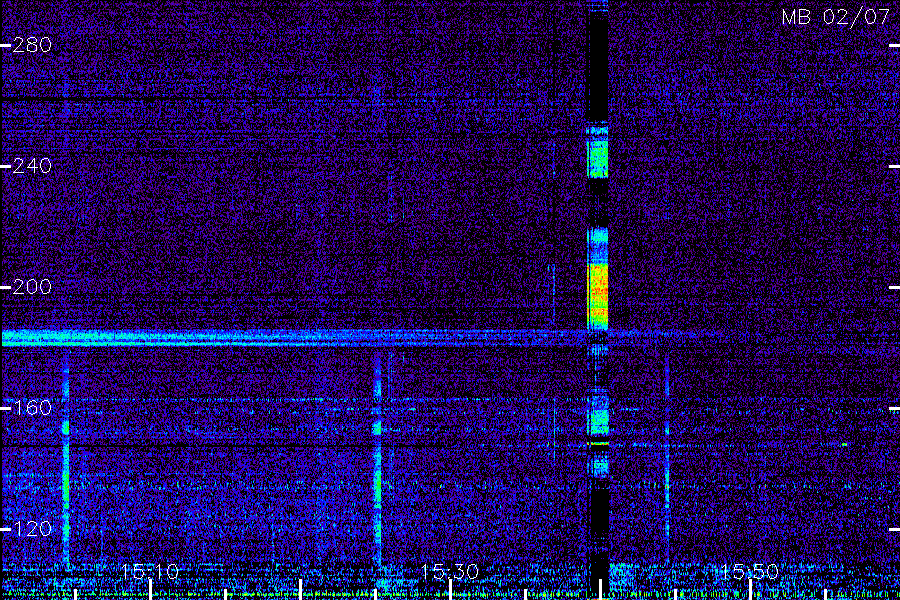
Task: Click the 240 frequency axis label
Action: [x=32, y=166]
